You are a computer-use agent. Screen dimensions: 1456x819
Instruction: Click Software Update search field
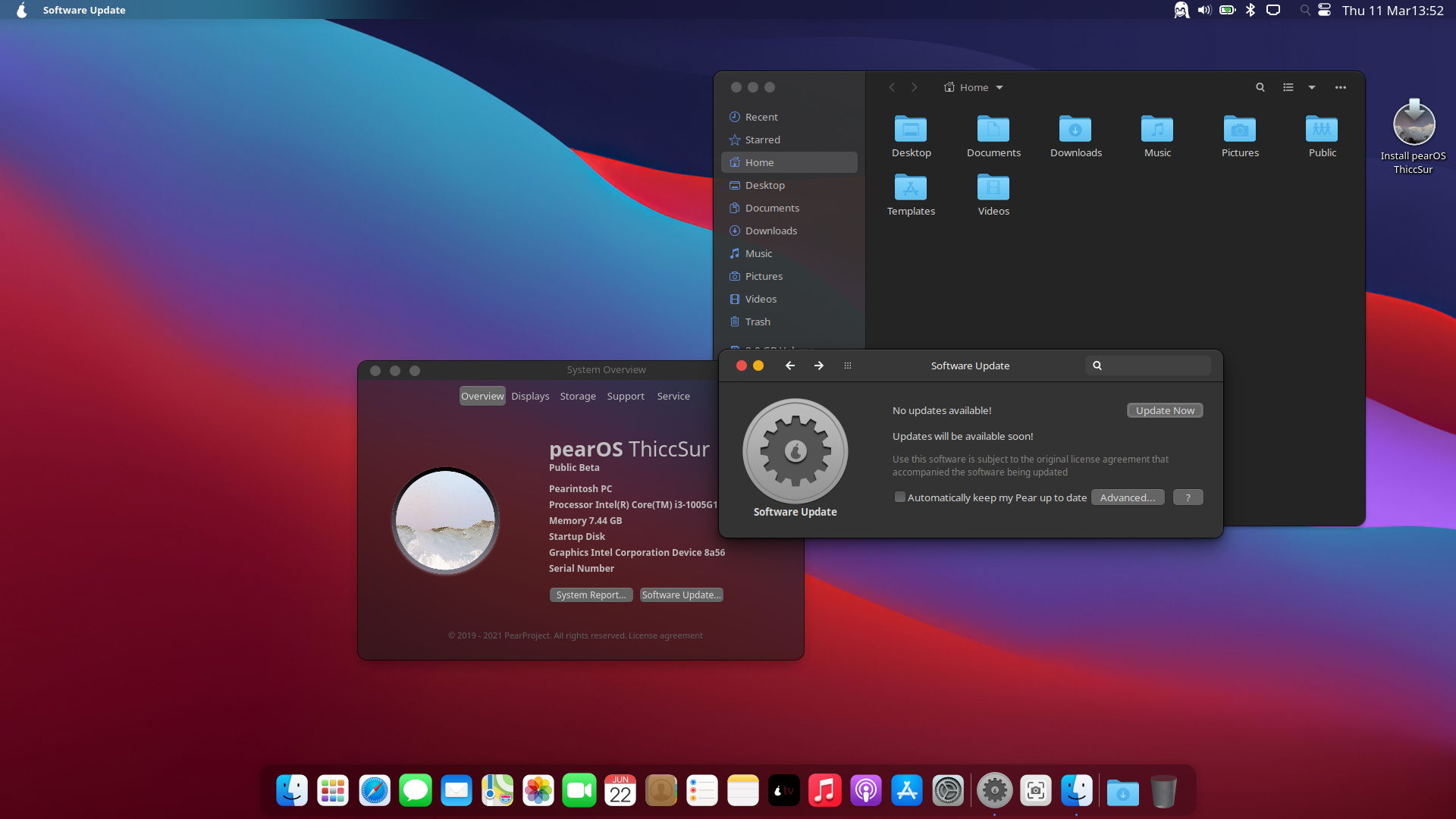pyautogui.click(x=1147, y=366)
